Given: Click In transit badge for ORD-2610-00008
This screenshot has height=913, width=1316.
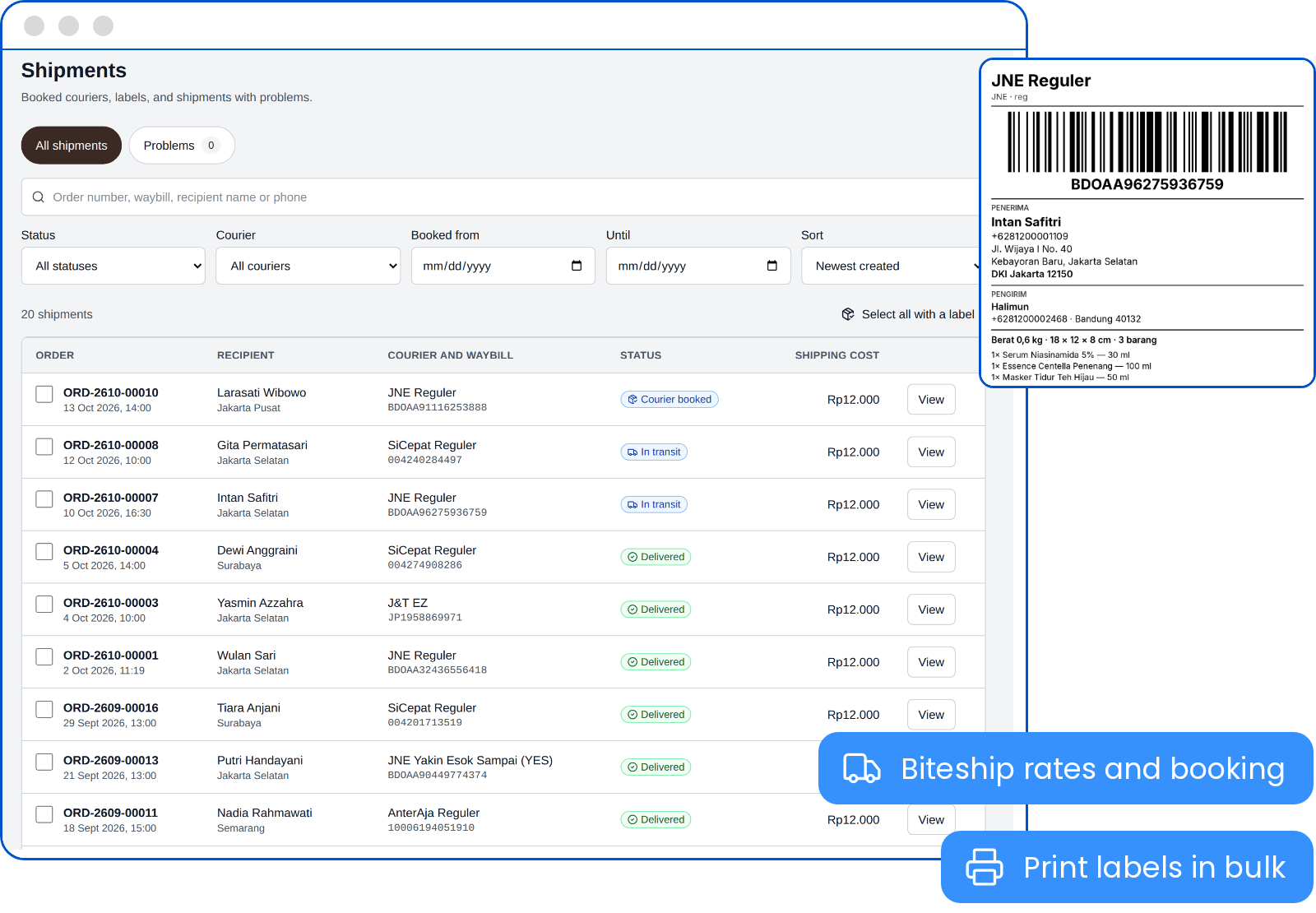Looking at the screenshot, I should click(x=654, y=452).
